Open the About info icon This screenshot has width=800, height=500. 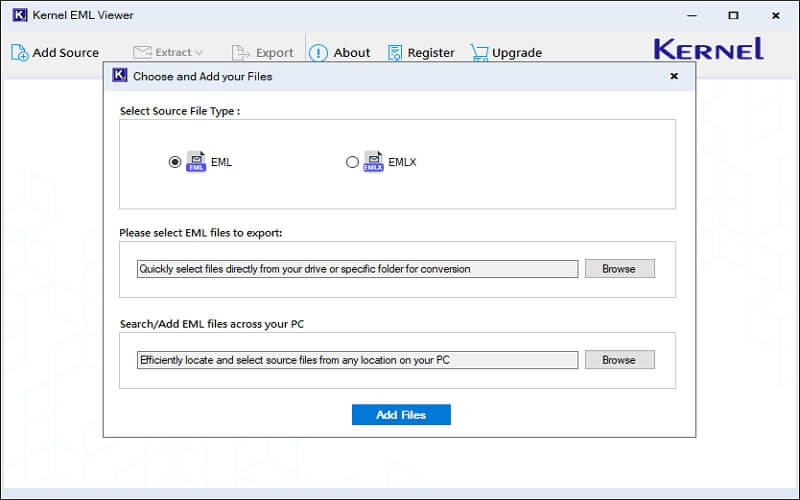point(318,53)
